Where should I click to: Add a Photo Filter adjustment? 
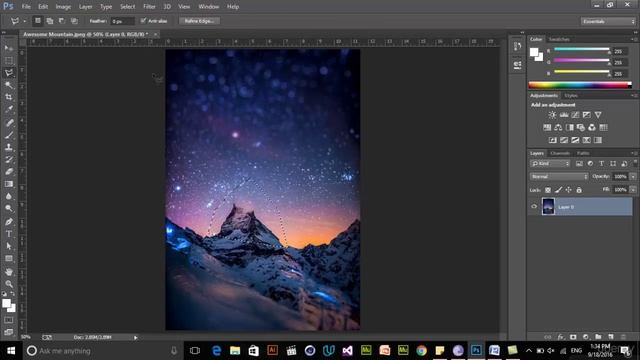[x=580, y=128]
